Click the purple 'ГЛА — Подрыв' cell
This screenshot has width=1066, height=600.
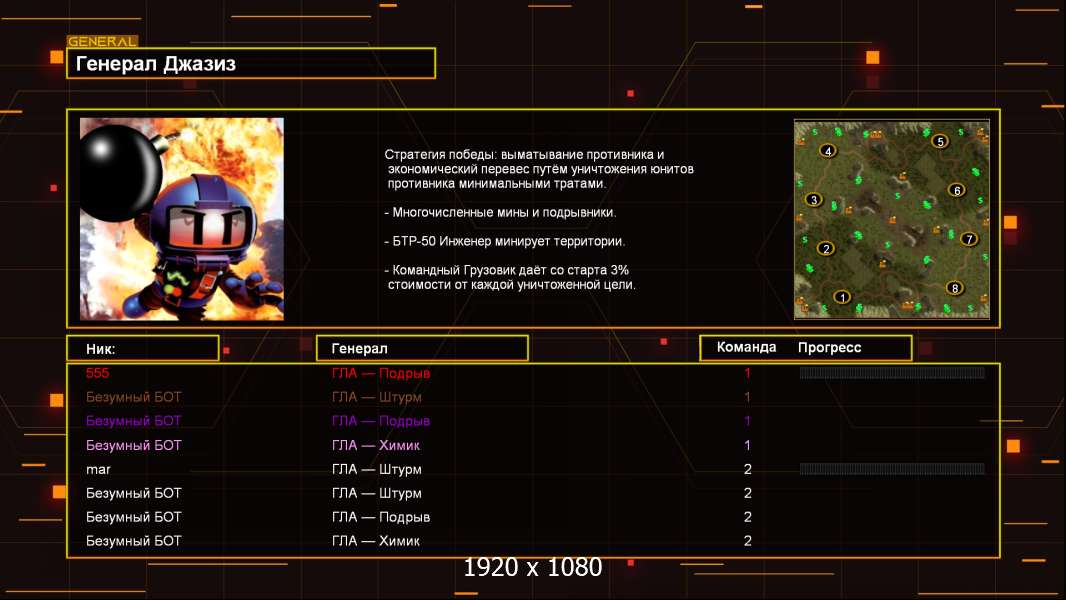coord(381,421)
